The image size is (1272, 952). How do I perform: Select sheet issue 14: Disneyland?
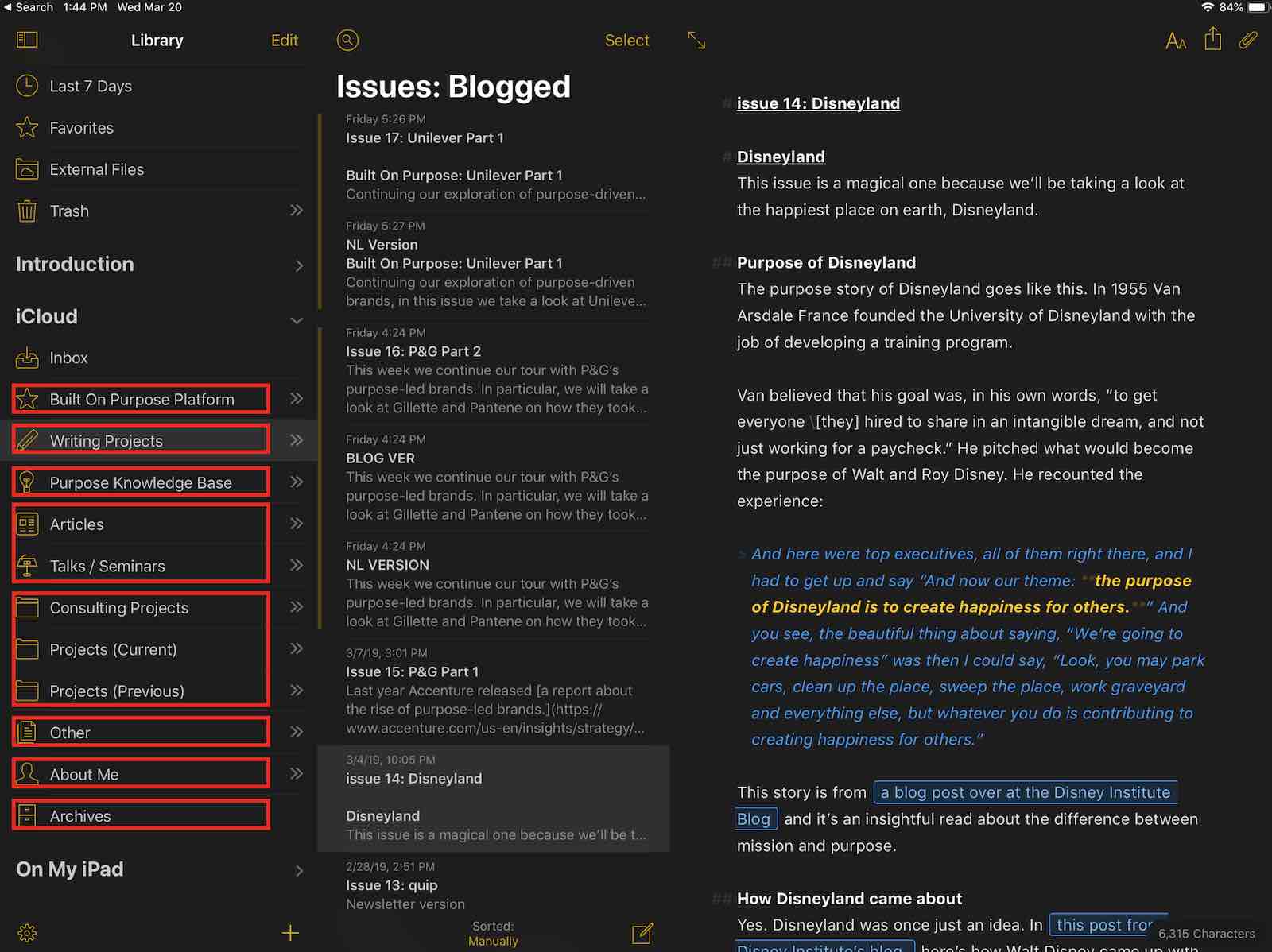click(493, 798)
